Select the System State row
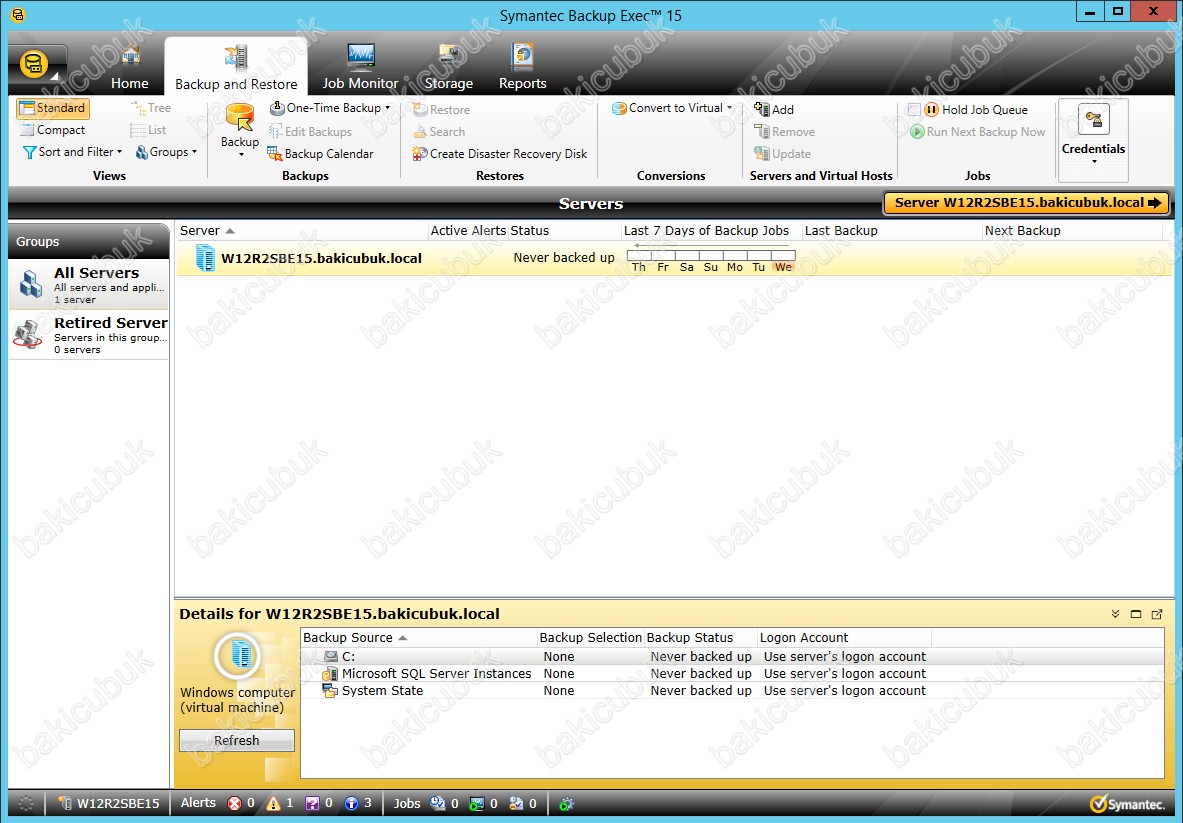This screenshot has width=1183, height=823. click(x=732, y=690)
